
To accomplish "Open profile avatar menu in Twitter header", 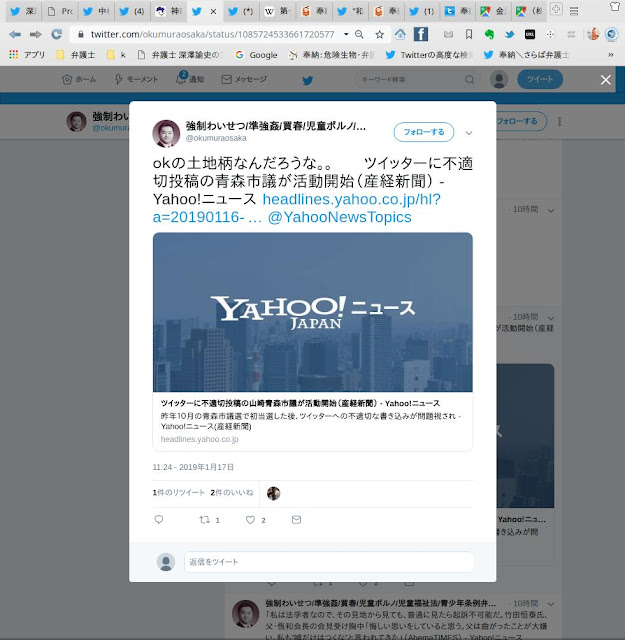I will coord(499,79).
